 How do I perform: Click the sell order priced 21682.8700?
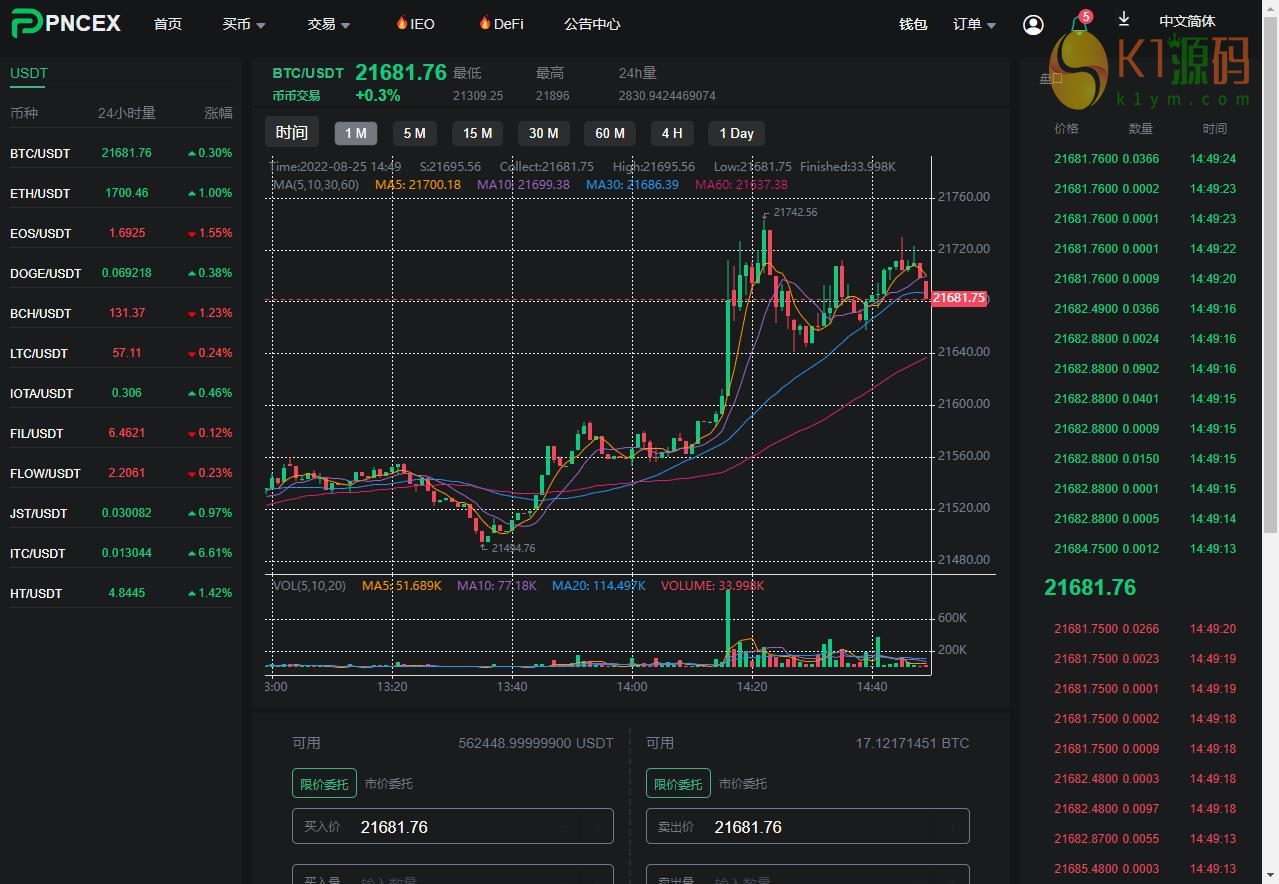[x=1145, y=838]
